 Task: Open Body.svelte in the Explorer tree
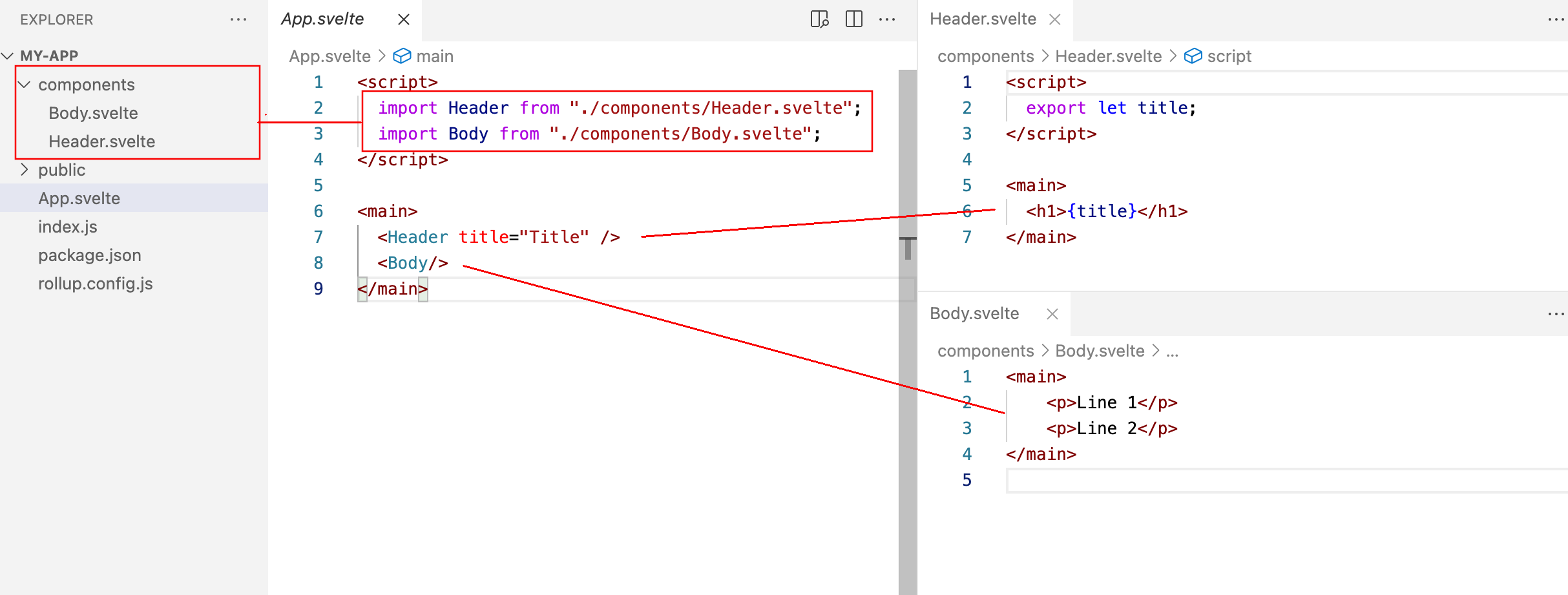[x=93, y=113]
